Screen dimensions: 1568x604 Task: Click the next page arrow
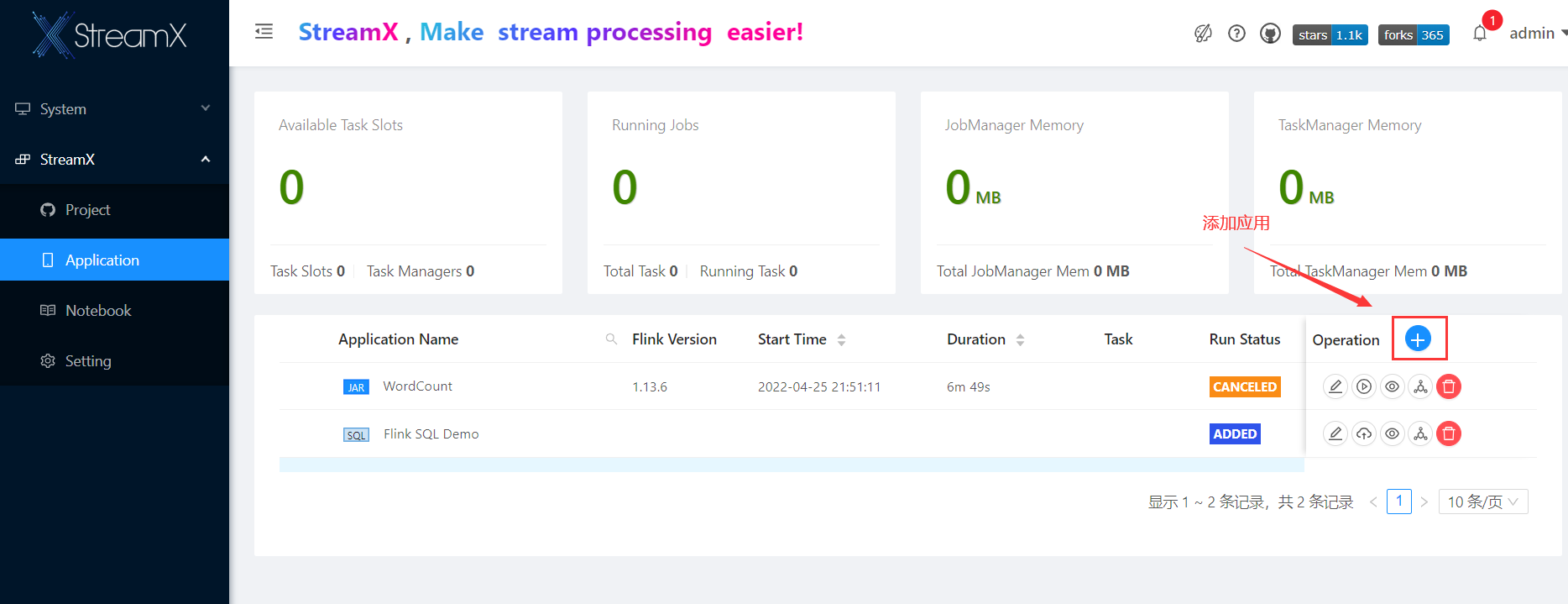pyautogui.click(x=1424, y=502)
